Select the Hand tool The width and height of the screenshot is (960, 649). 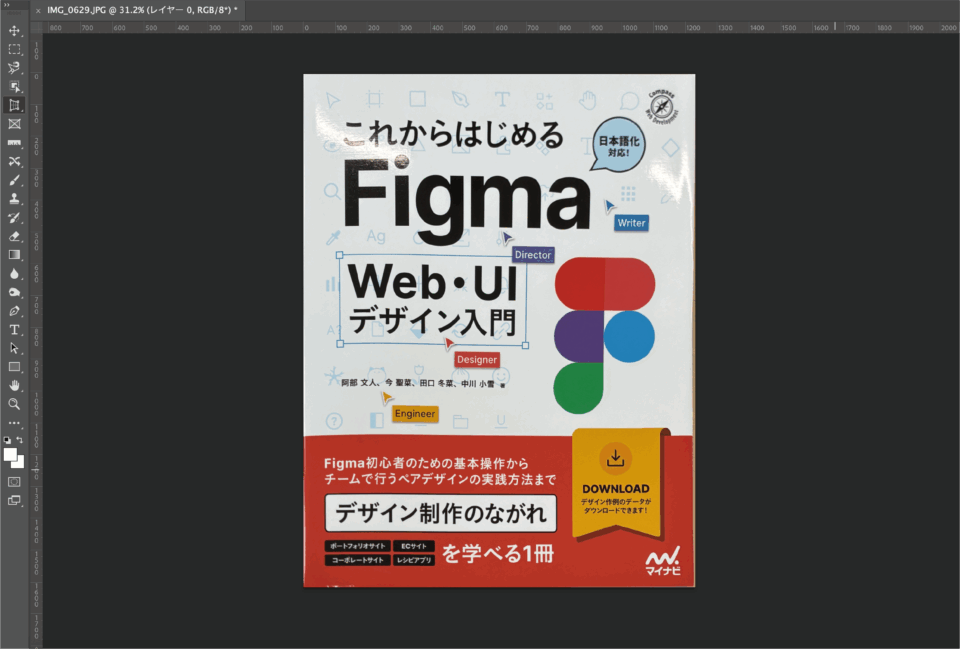pyautogui.click(x=14, y=386)
